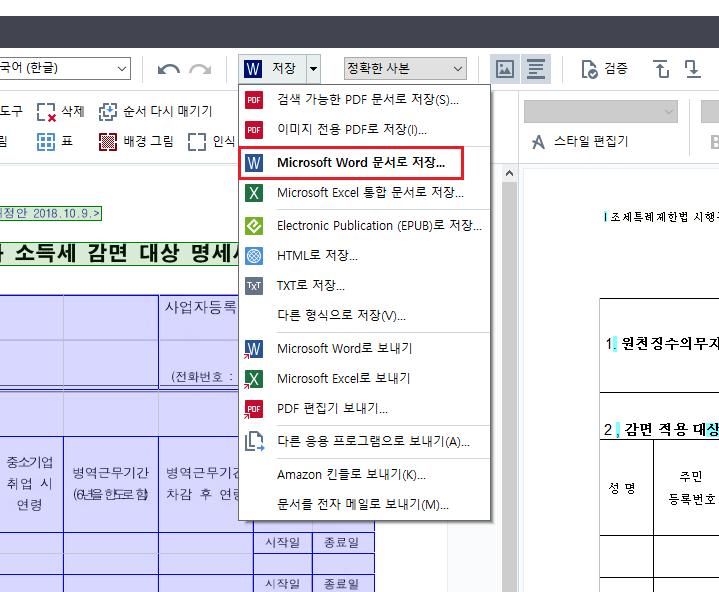Choose 문서를 전자 메일로 보내기(M)

click(x=365, y=504)
